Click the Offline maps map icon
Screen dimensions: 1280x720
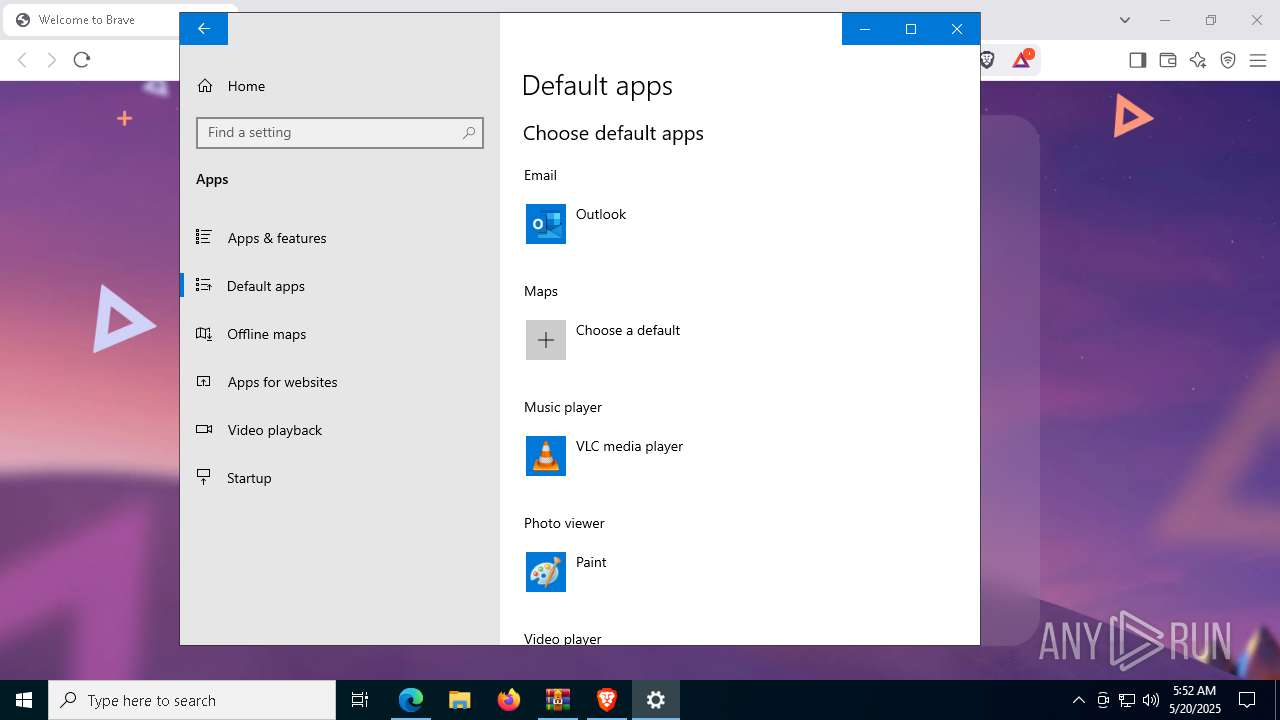204,333
